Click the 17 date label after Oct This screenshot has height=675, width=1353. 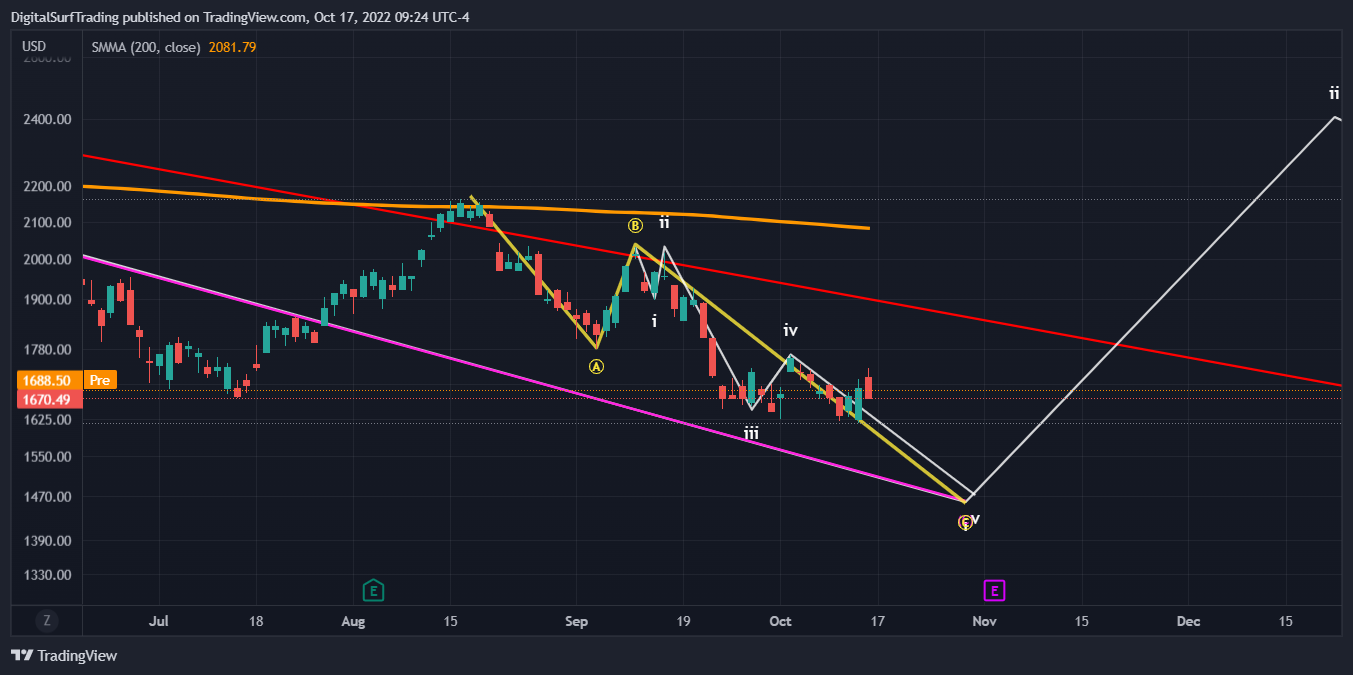tap(877, 621)
